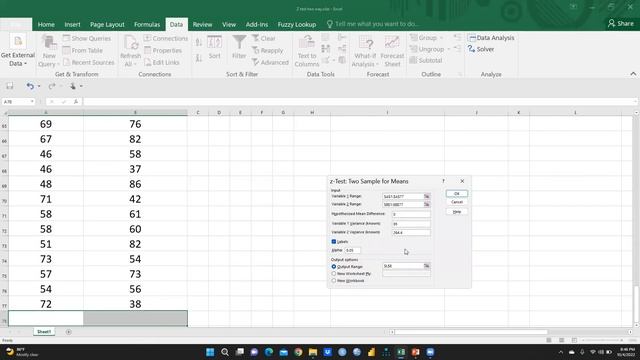Open the Fuzzy Lookup tab
The width and height of the screenshot is (640, 360).
coord(297,24)
